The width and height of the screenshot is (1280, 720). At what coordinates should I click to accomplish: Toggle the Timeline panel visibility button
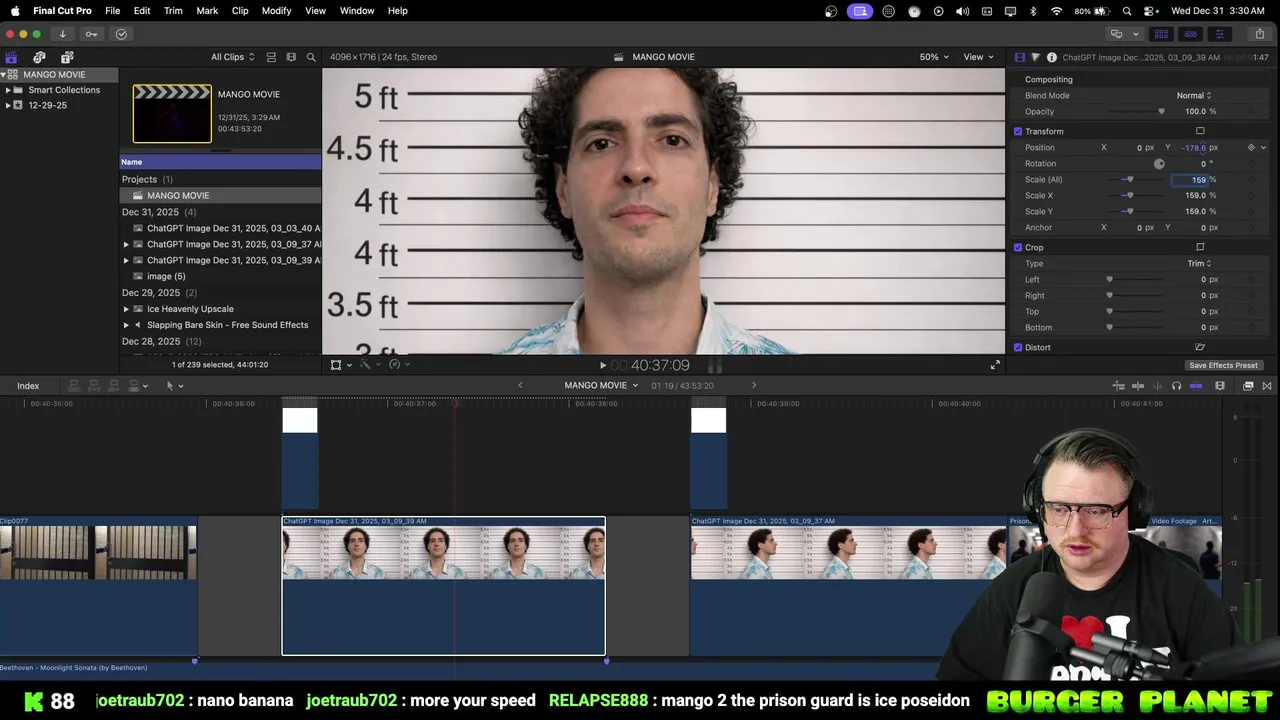pyautogui.click(x=1190, y=34)
